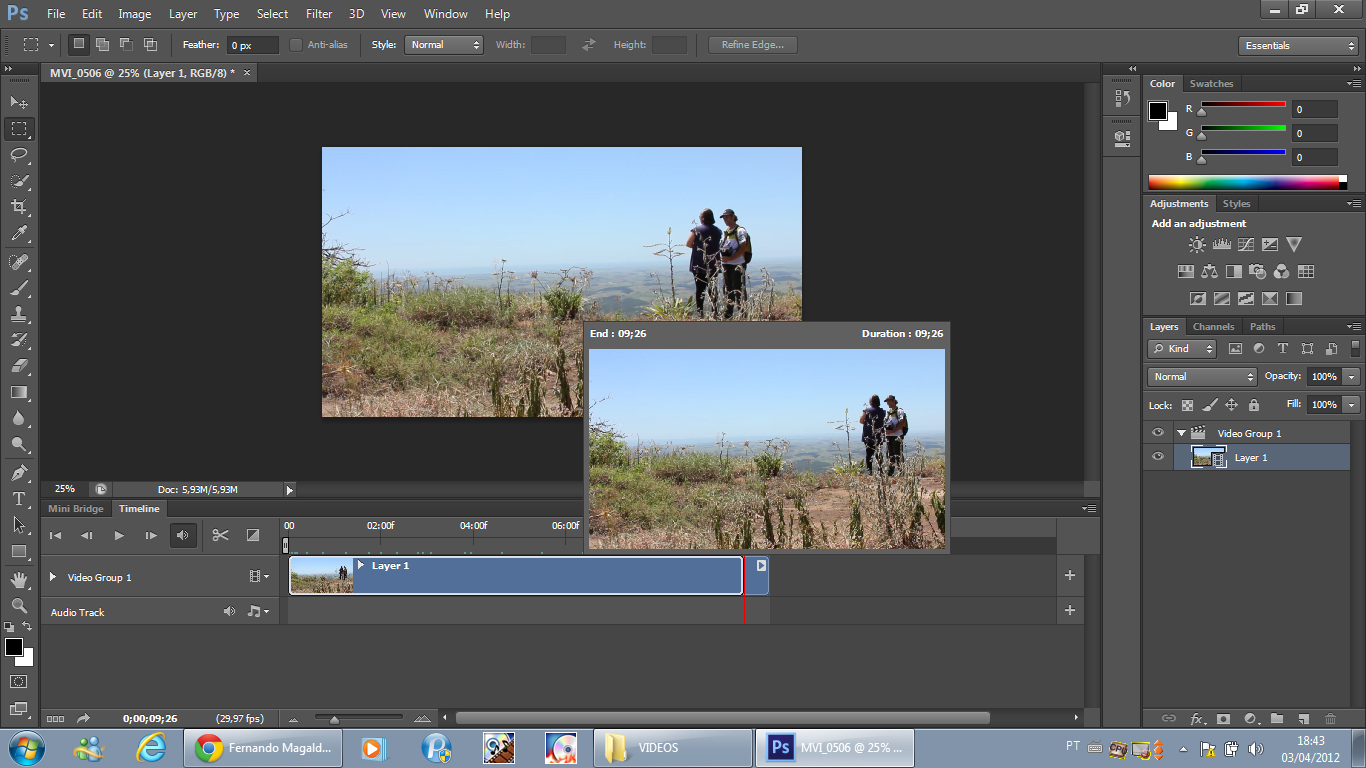This screenshot has height=768, width=1366.
Task: Mute audio playback in the Timeline
Action: click(184, 535)
